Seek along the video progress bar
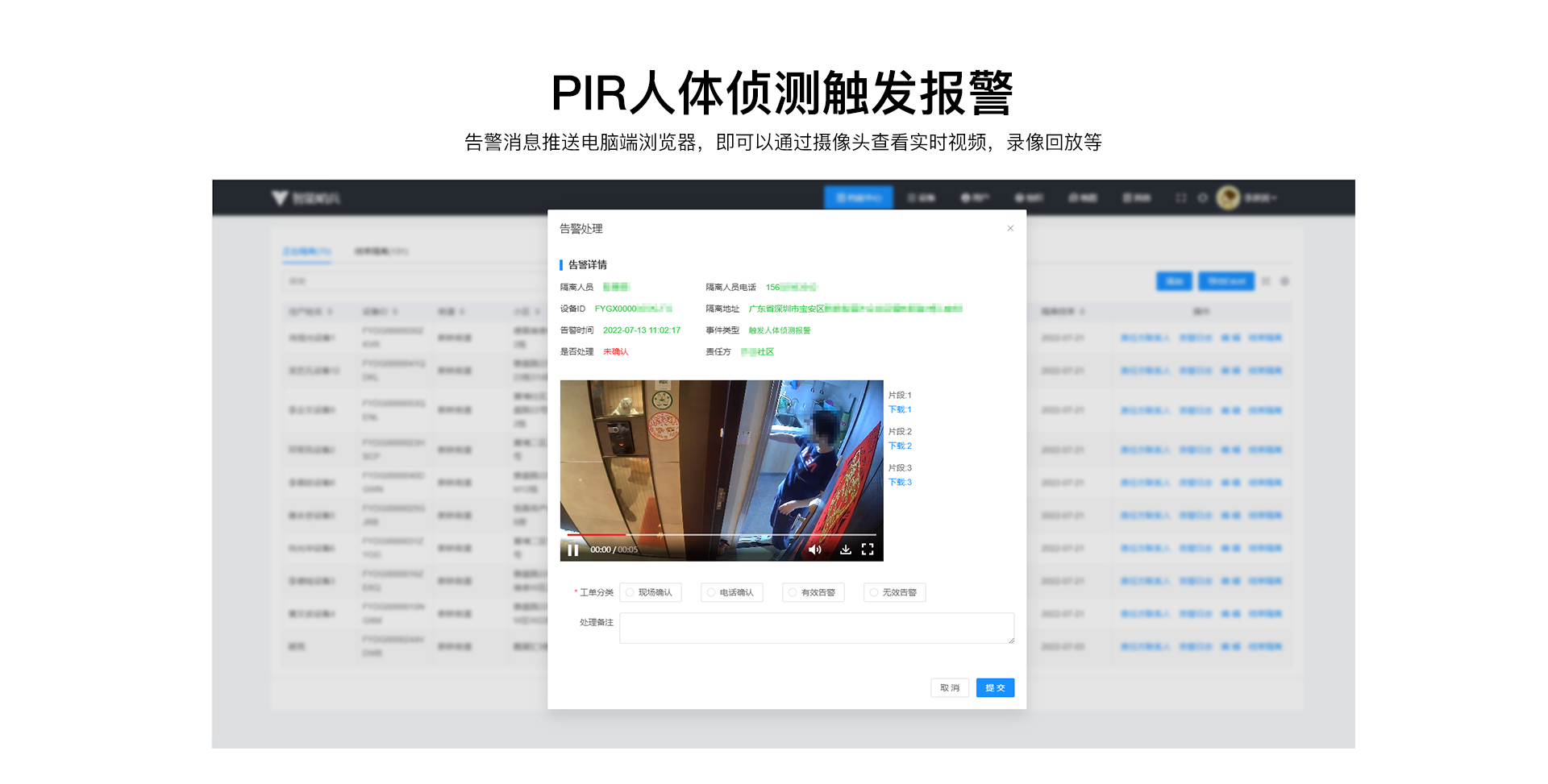Image resolution: width=1548 pixels, height=784 pixels. click(721, 534)
